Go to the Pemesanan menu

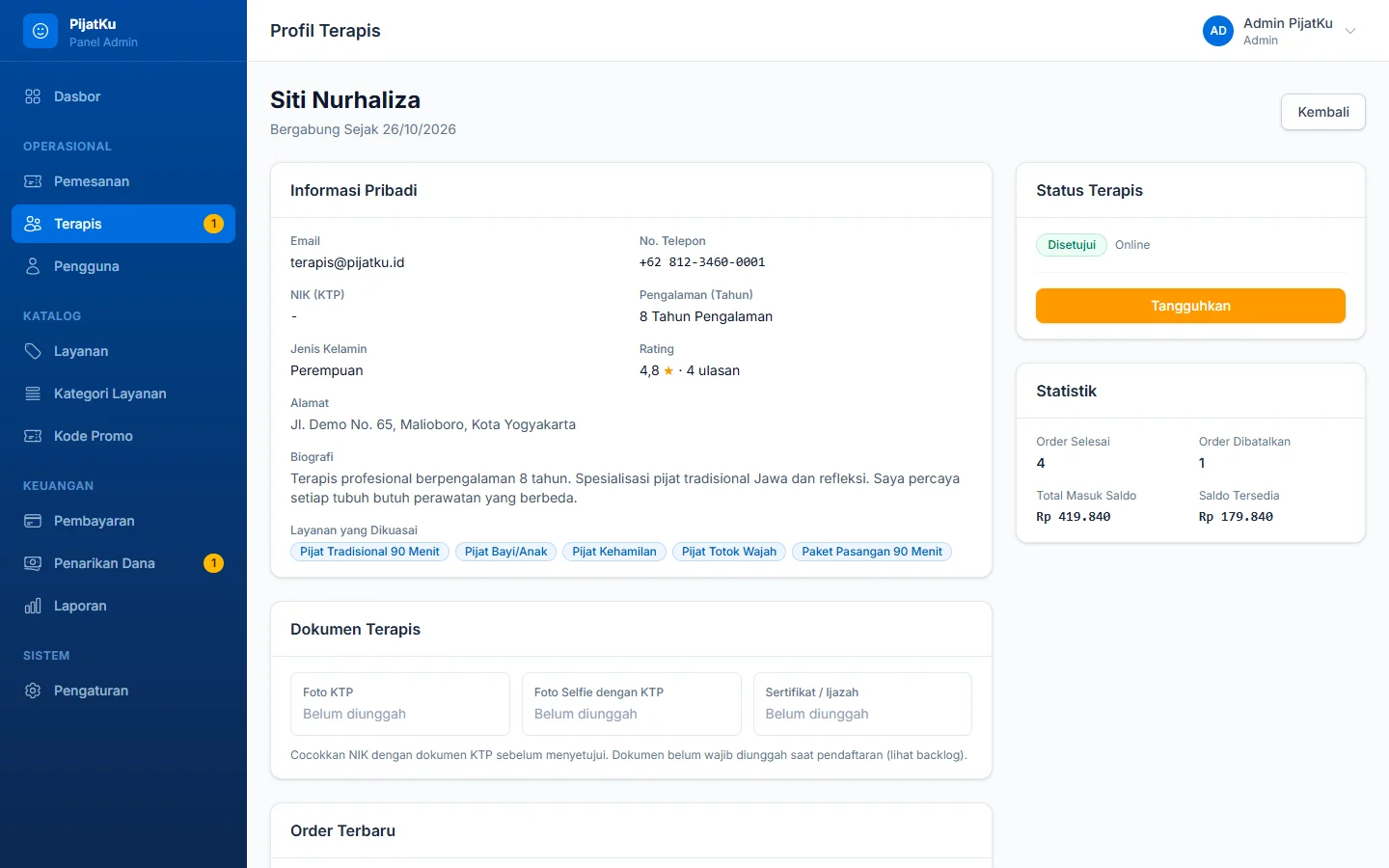(x=123, y=181)
